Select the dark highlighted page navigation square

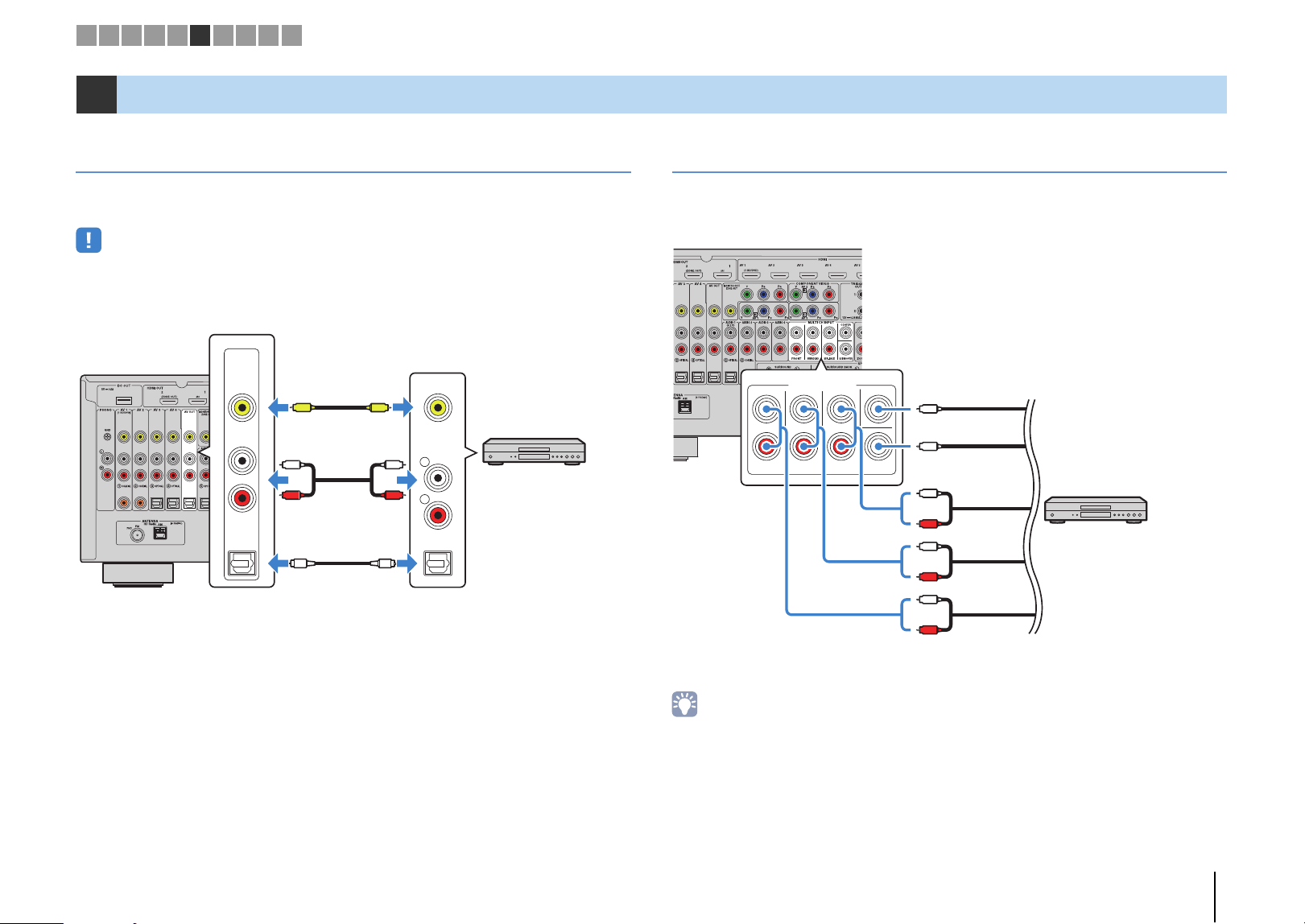[x=200, y=35]
